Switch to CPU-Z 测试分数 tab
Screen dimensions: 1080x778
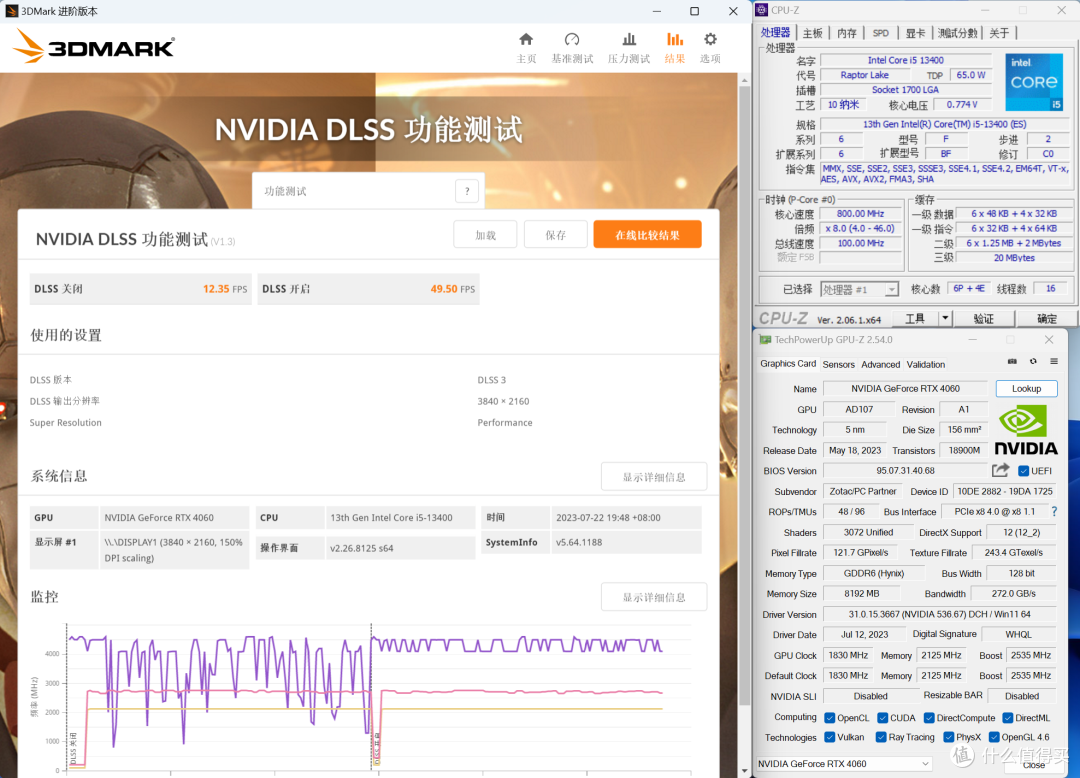pos(957,33)
